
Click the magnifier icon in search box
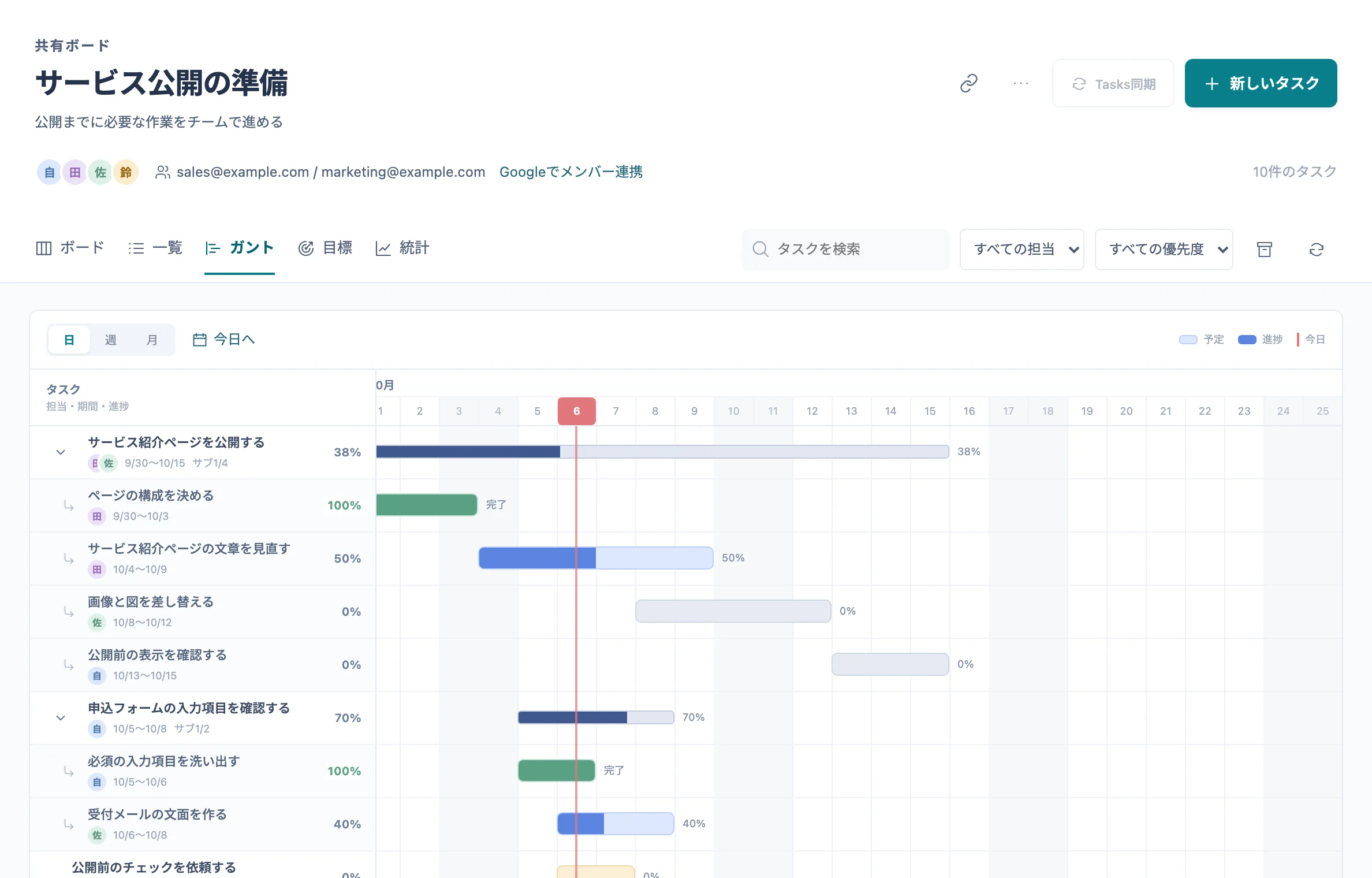point(760,249)
